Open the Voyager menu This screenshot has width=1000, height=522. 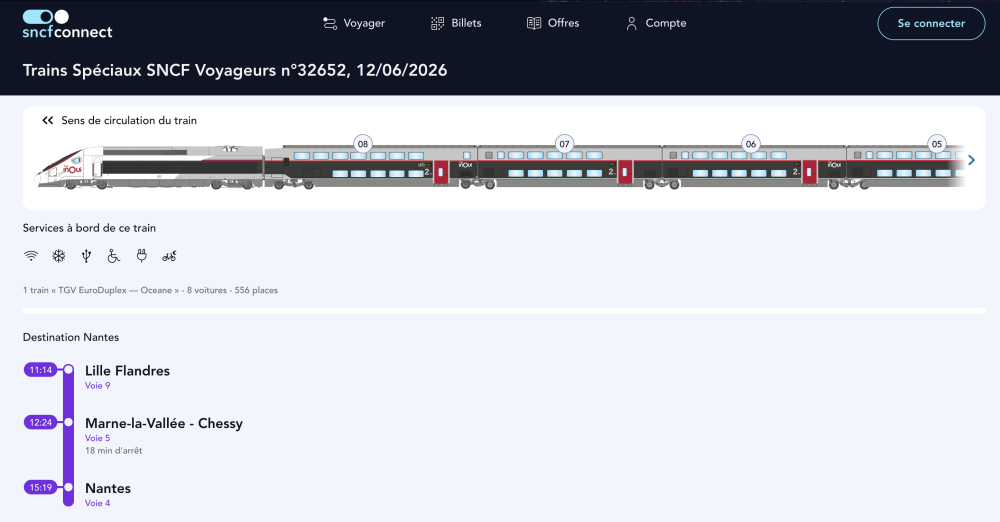coord(354,24)
